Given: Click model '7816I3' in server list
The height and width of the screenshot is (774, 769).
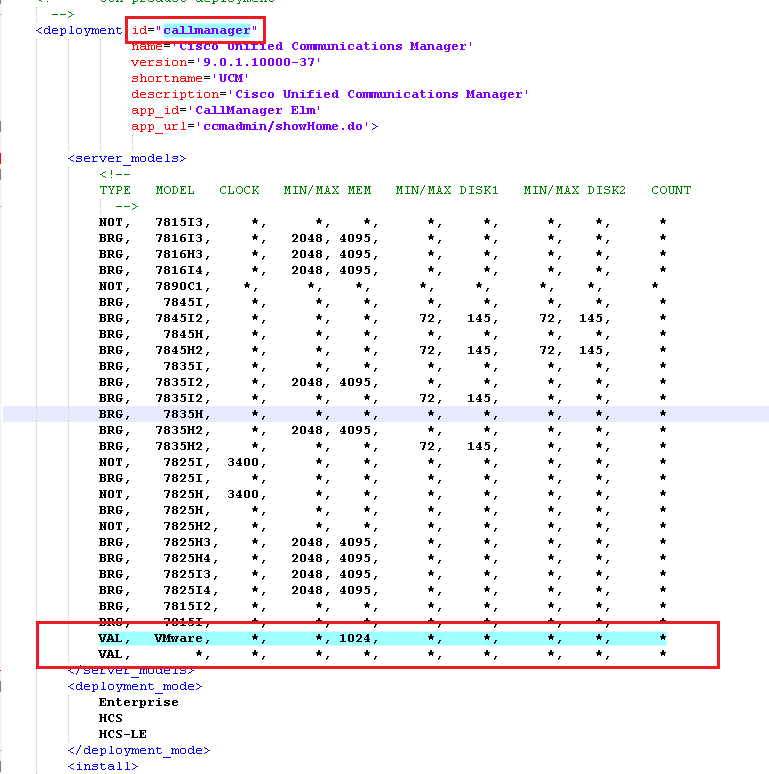Looking at the screenshot, I should pos(179,238).
